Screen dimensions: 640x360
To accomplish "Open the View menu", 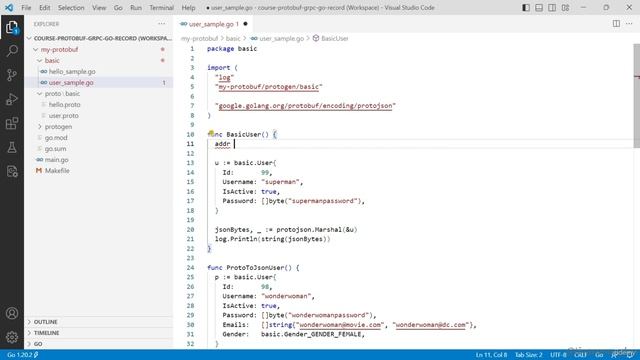I will click(99, 8).
